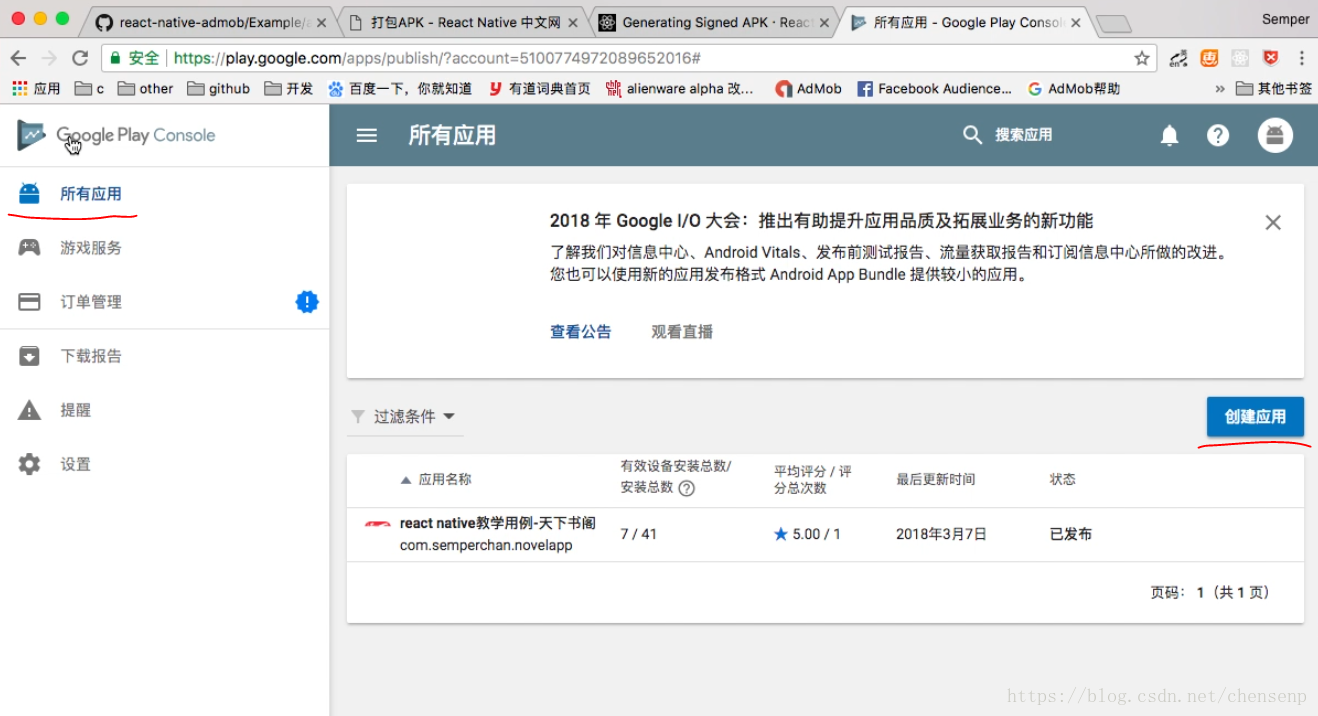Click the help icon beside 安装总数 column
Viewport: 1318px width, 716px height.
coord(687,489)
